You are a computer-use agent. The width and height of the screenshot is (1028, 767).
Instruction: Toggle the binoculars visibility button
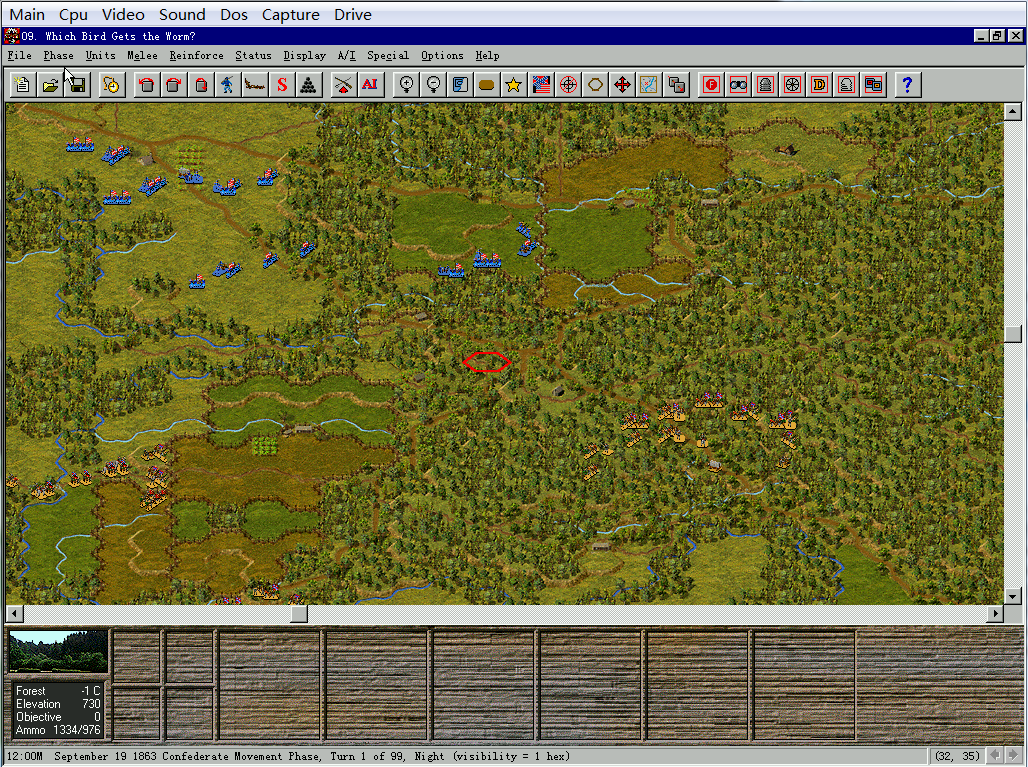[x=739, y=85]
